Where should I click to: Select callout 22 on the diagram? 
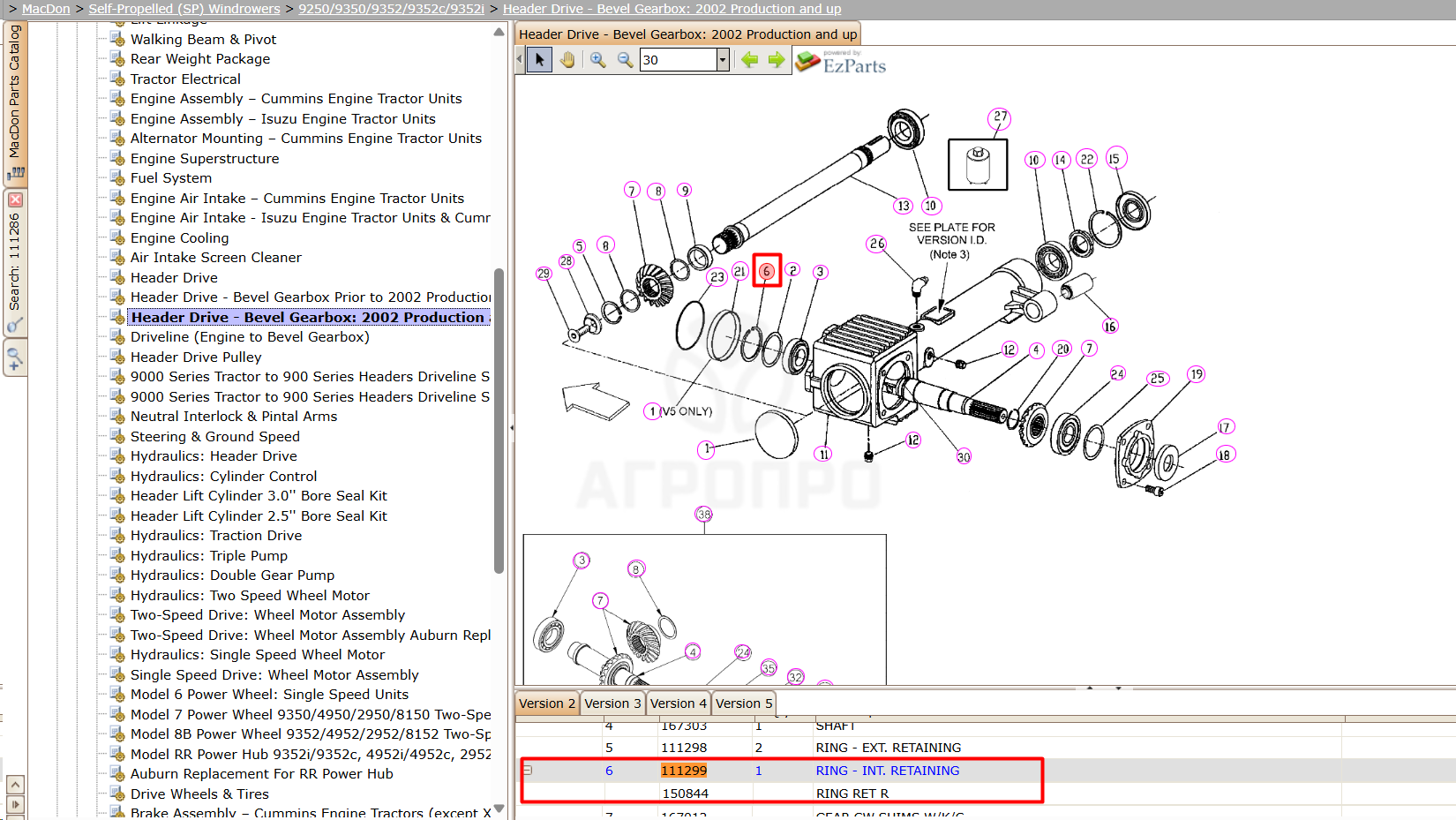click(x=1087, y=159)
